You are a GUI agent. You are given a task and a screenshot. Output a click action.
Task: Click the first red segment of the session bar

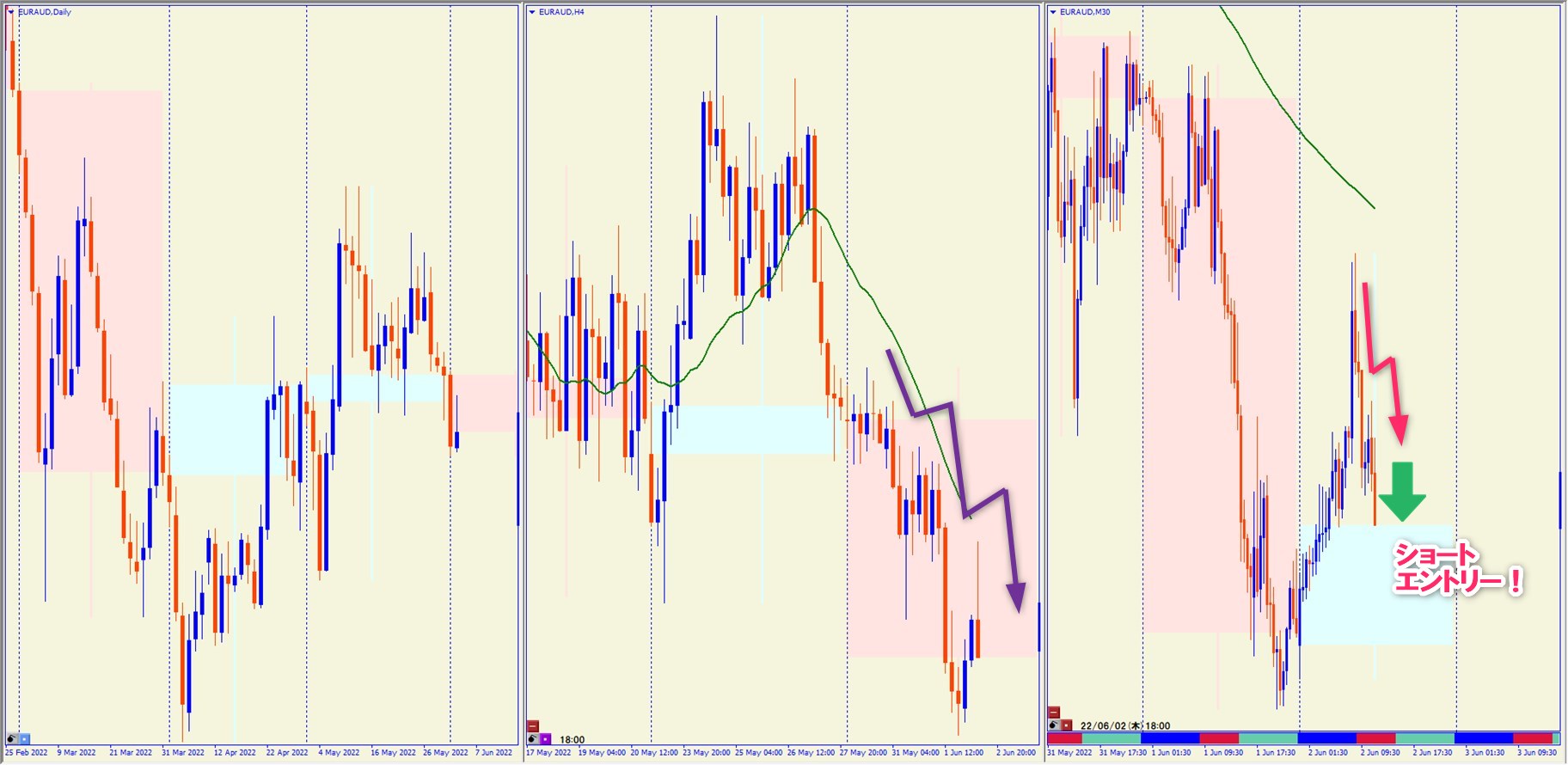coord(1064,738)
